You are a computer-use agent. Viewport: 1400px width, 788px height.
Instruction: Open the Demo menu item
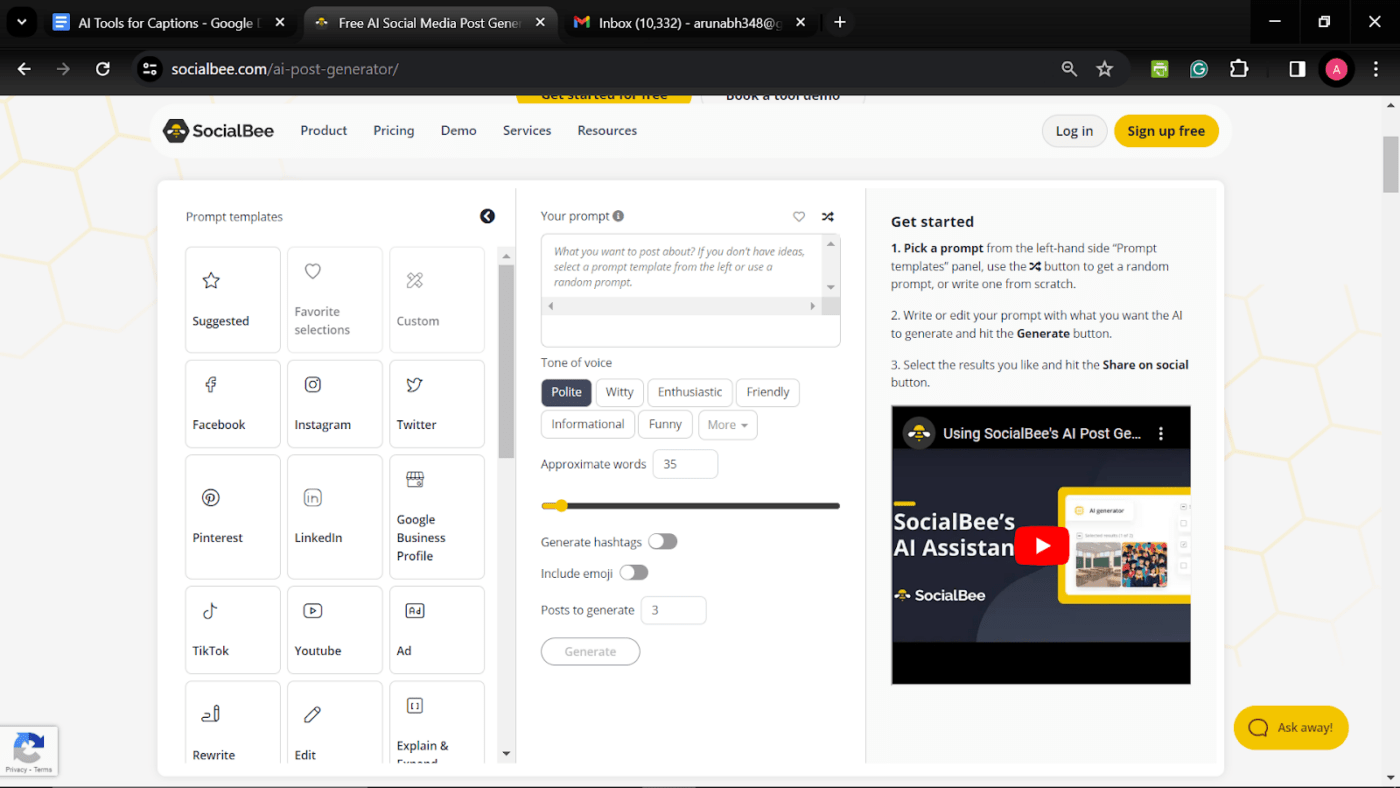[459, 131]
